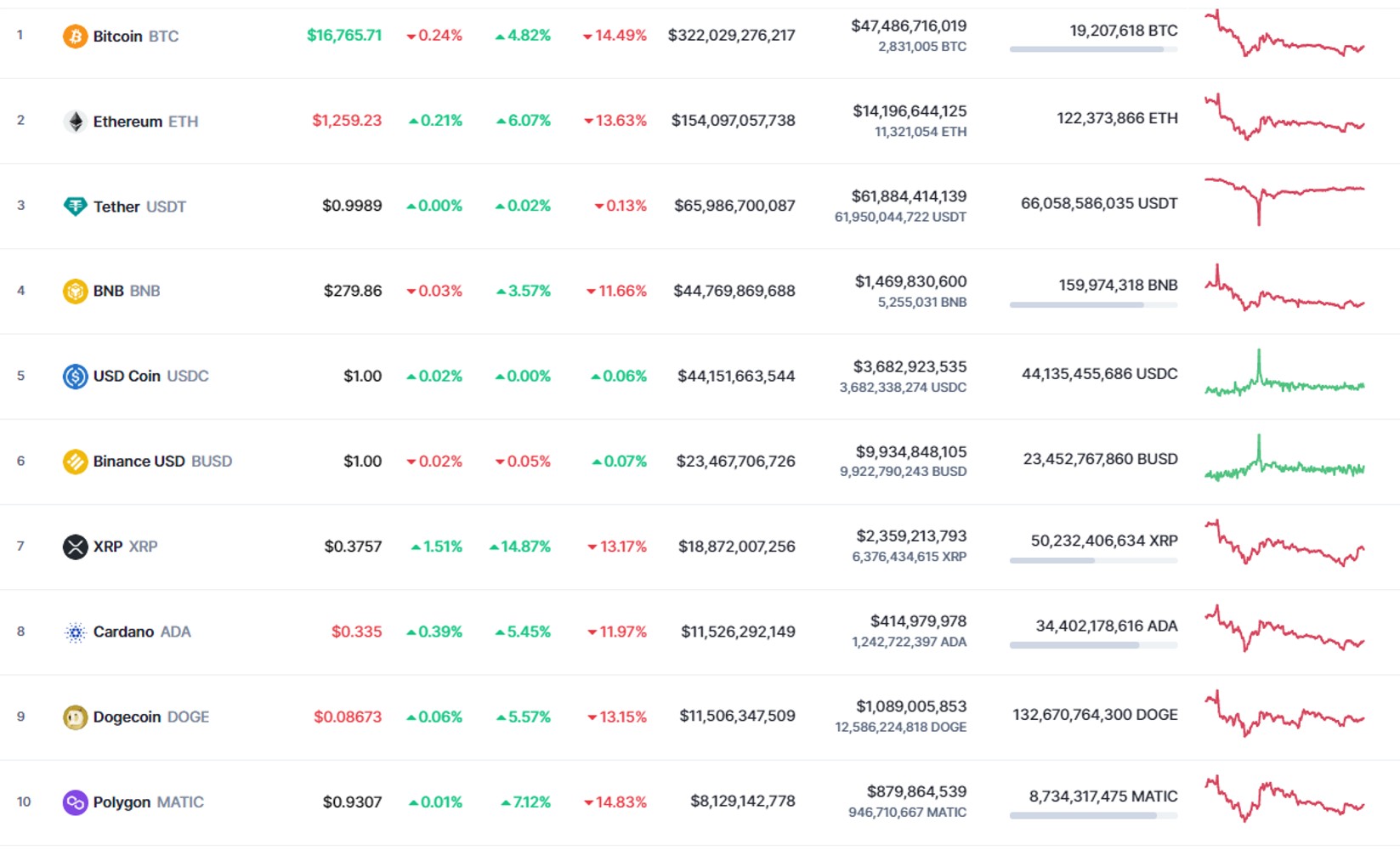Click the Ethereum diamond logo icon
The width and height of the screenshot is (1400, 850).
pos(75,122)
